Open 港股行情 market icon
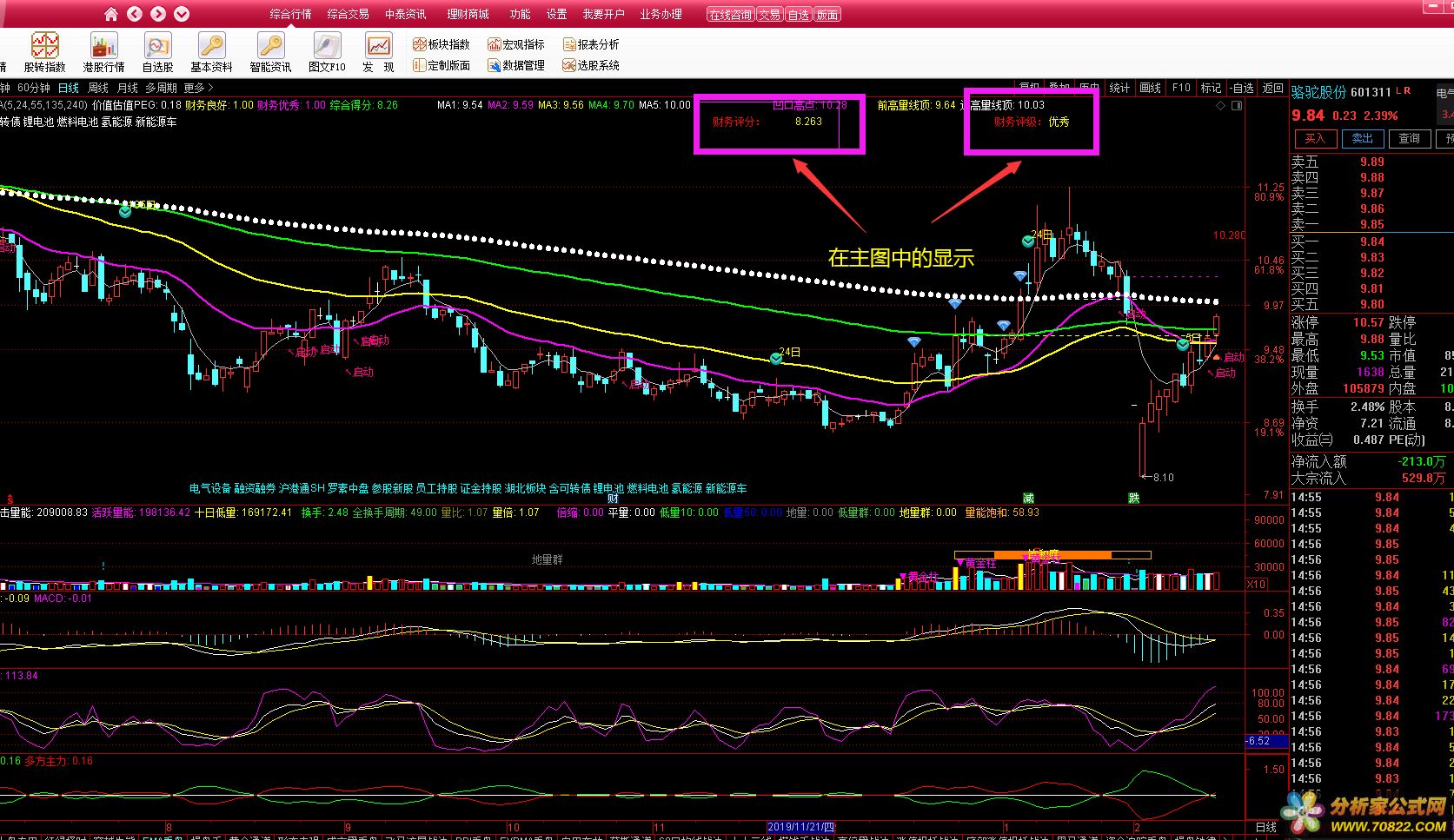1454x840 pixels. [103, 52]
